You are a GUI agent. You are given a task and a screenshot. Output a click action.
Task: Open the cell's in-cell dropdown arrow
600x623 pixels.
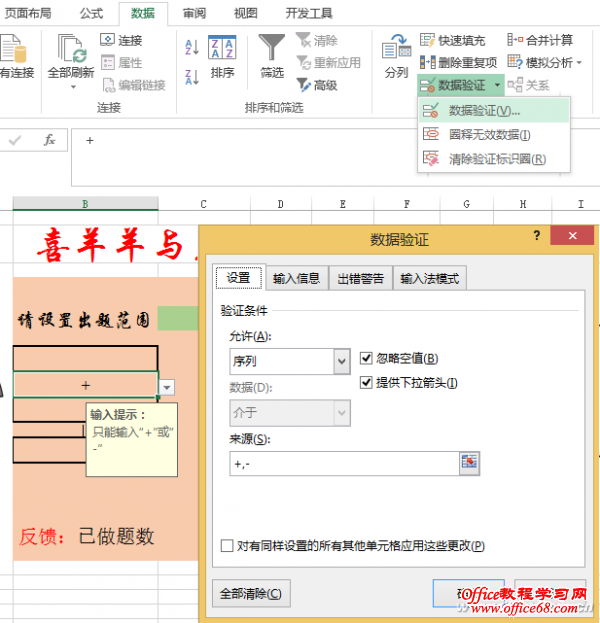coord(167,387)
